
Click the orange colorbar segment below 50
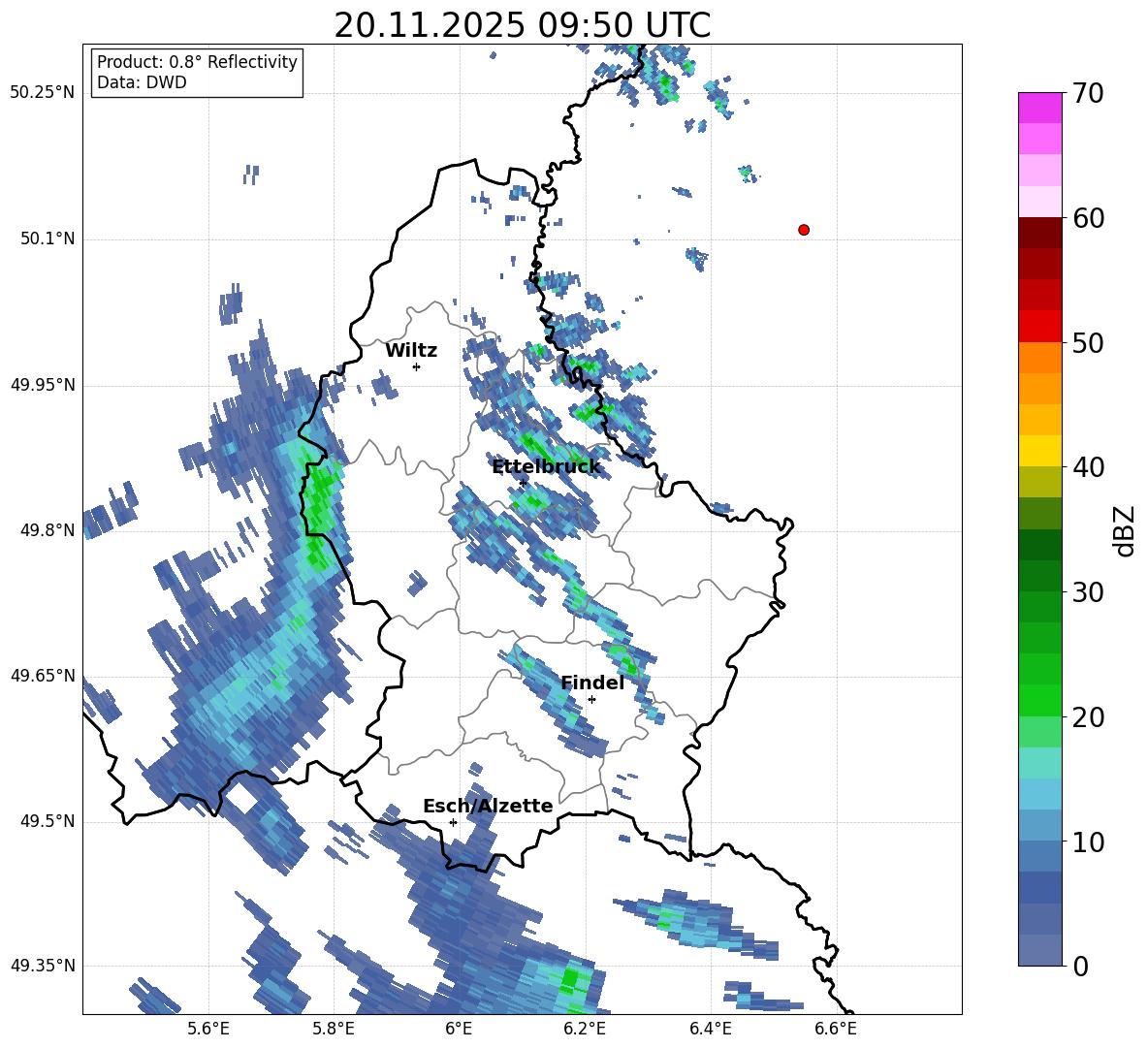(x=1039, y=357)
